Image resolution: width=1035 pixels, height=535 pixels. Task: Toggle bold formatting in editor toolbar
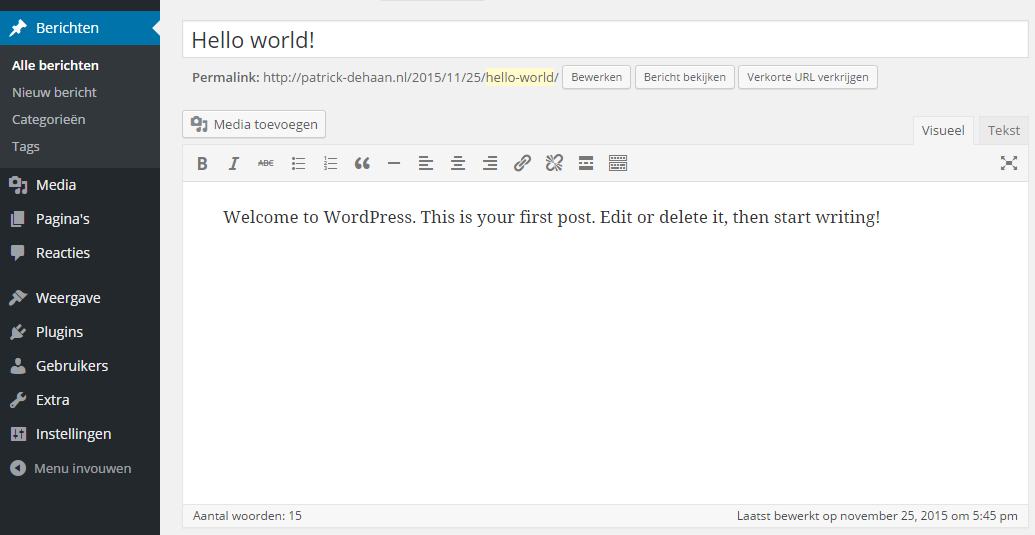pos(202,164)
